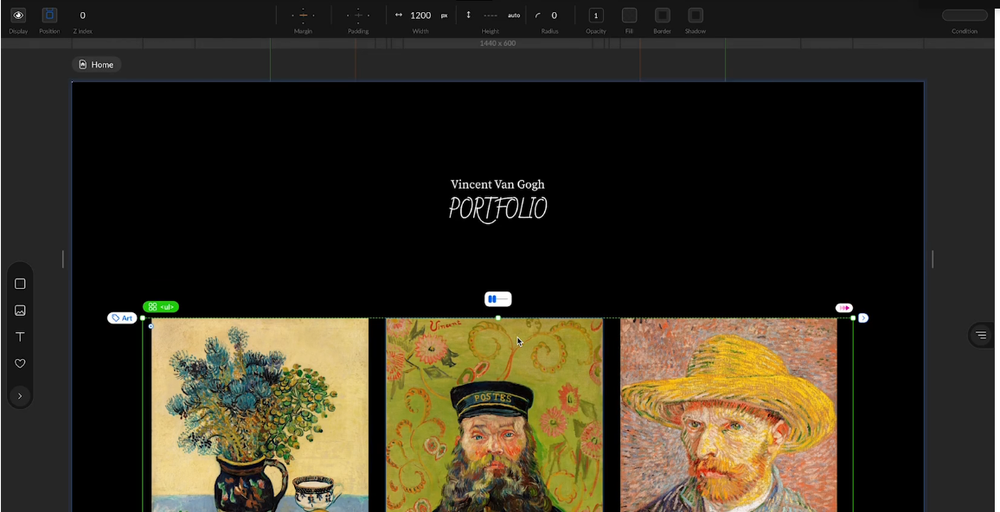Viewport: 1000px width, 512px height.
Task: Select the postman portrait painting
Action: pos(494,414)
